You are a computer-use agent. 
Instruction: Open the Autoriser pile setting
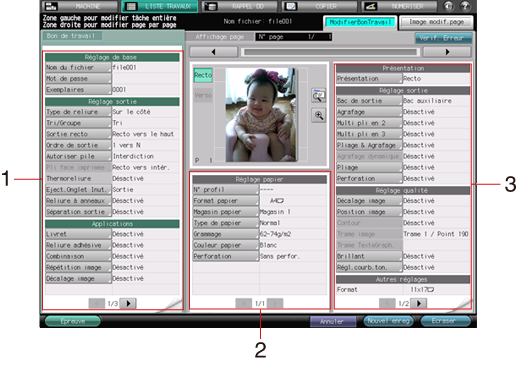(78, 156)
